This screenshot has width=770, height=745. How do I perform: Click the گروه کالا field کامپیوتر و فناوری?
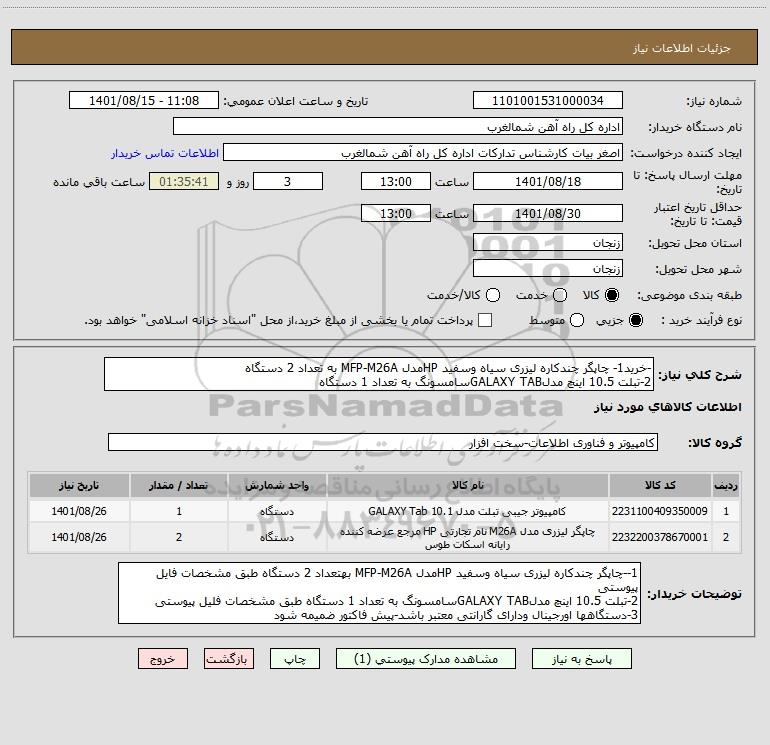click(383, 442)
